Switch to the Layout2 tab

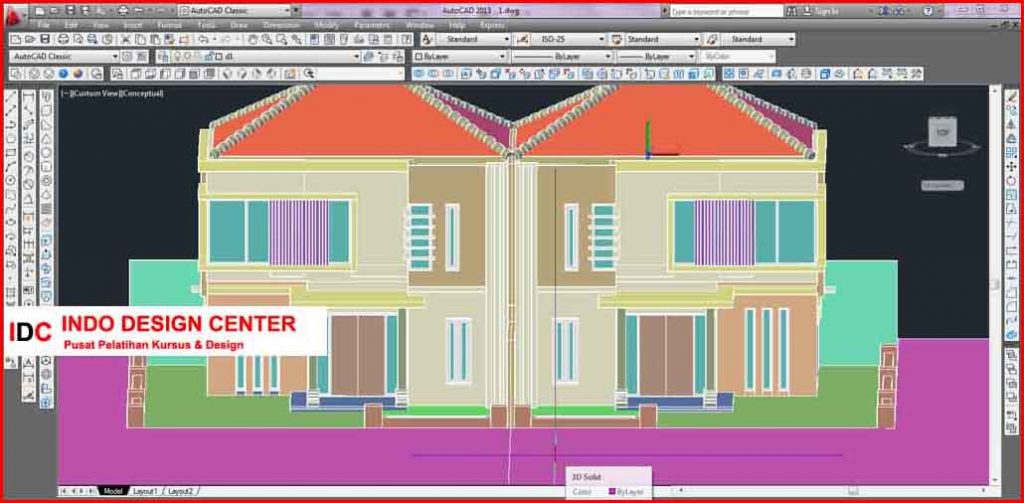click(181, 491)
